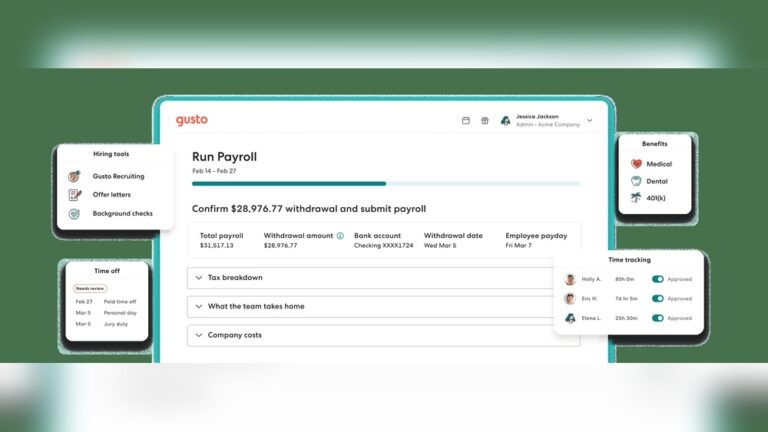This screenshot has width=768, height=432.
Task: Click the Run Payroll progress bar
Action: coord(386,184)
